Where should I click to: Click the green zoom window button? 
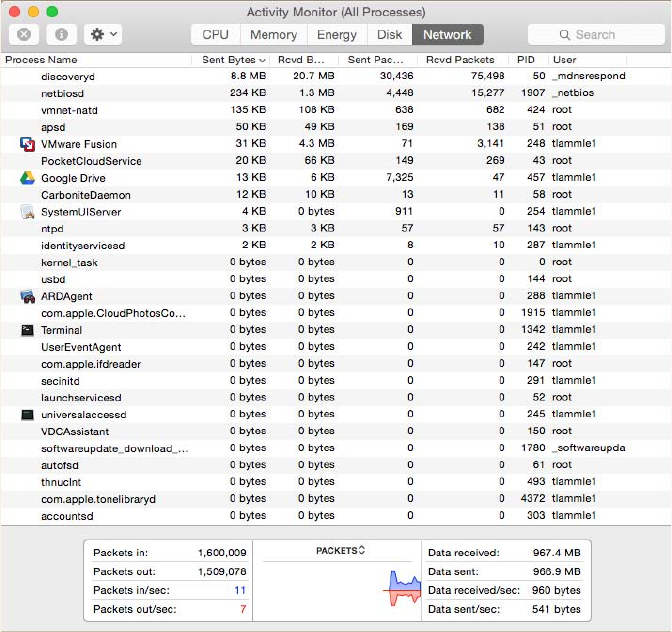pyautogui.click(x=52, y=12)
